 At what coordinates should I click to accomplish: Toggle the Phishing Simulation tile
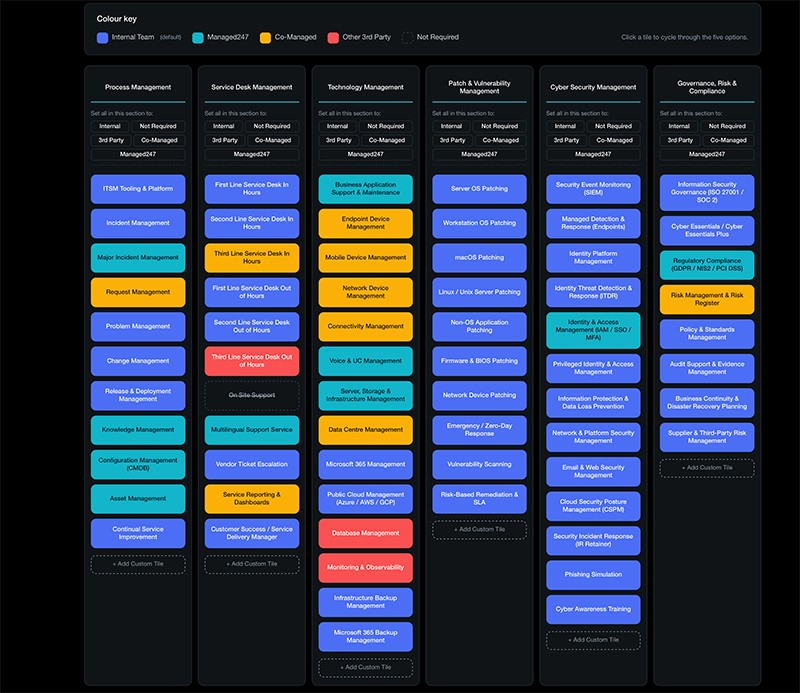tap(593, 575)
